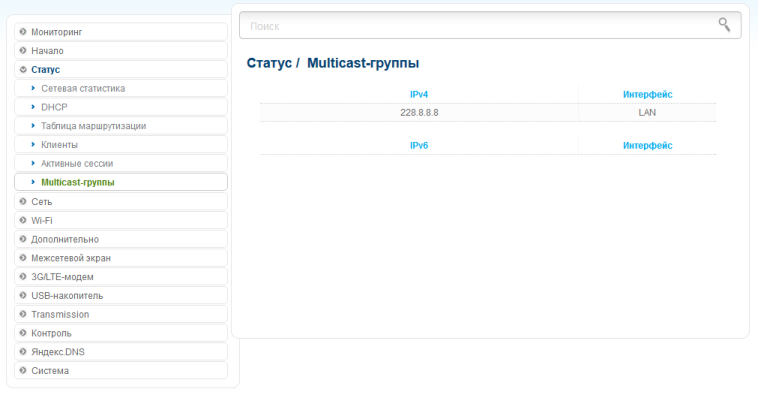Viewport: 758px width, 395px height.
Task: Click the Multicast-группы page title text
Action: tap(363, 63)
